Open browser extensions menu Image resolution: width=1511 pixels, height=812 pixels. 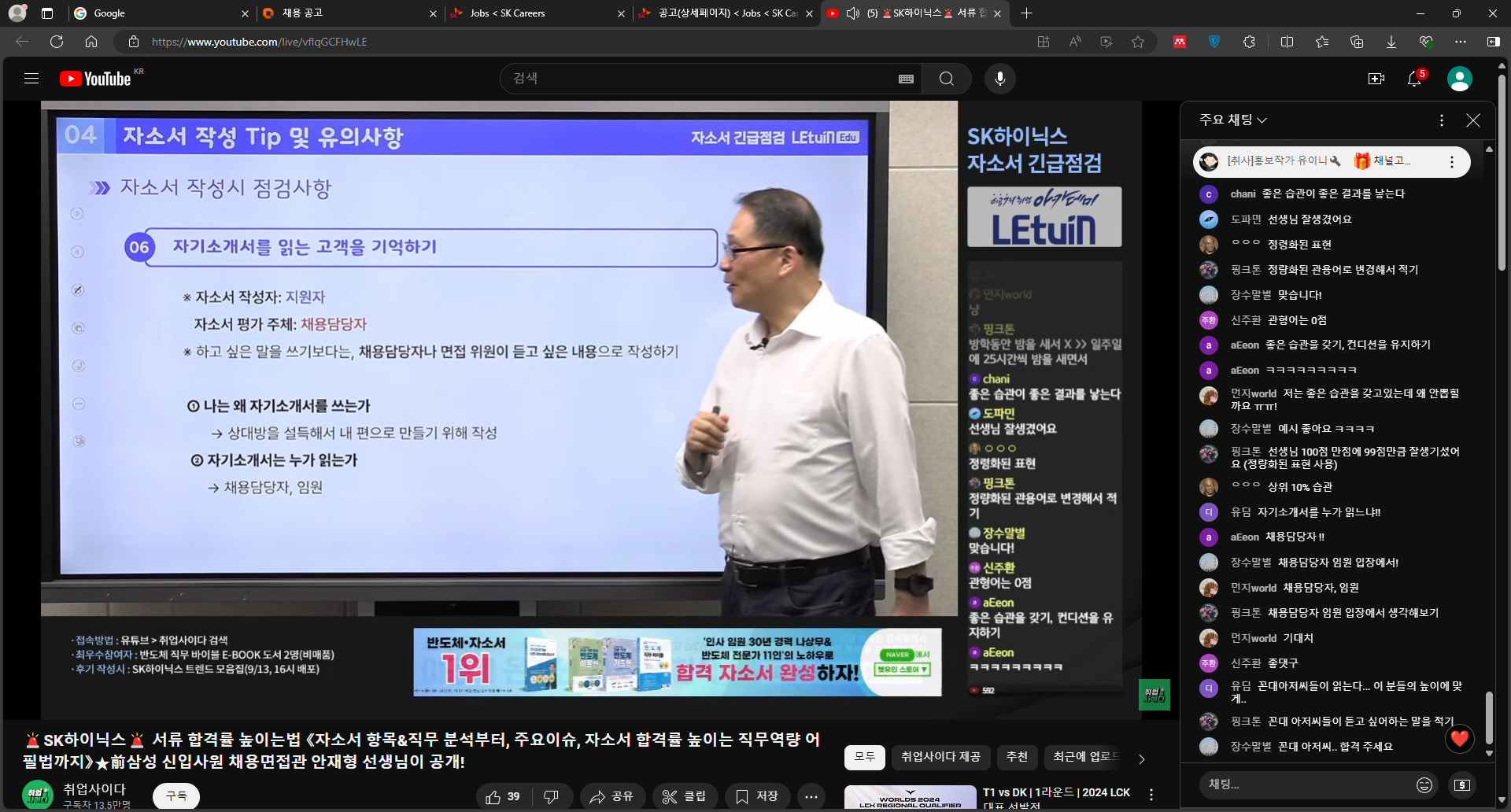(1249, 42)
